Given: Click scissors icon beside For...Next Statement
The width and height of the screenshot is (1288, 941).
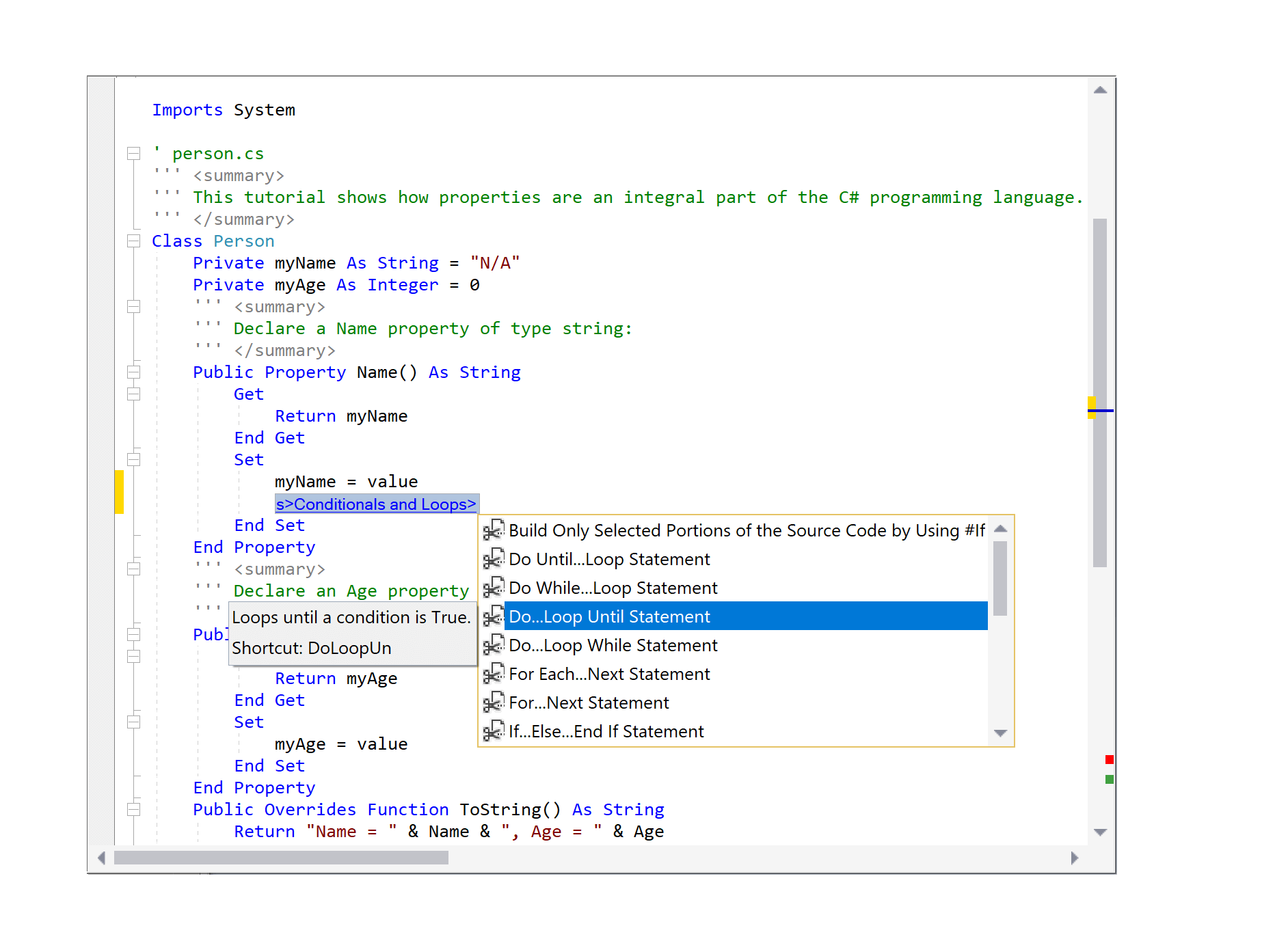Looking at the screenshot, I should (493, 703).
